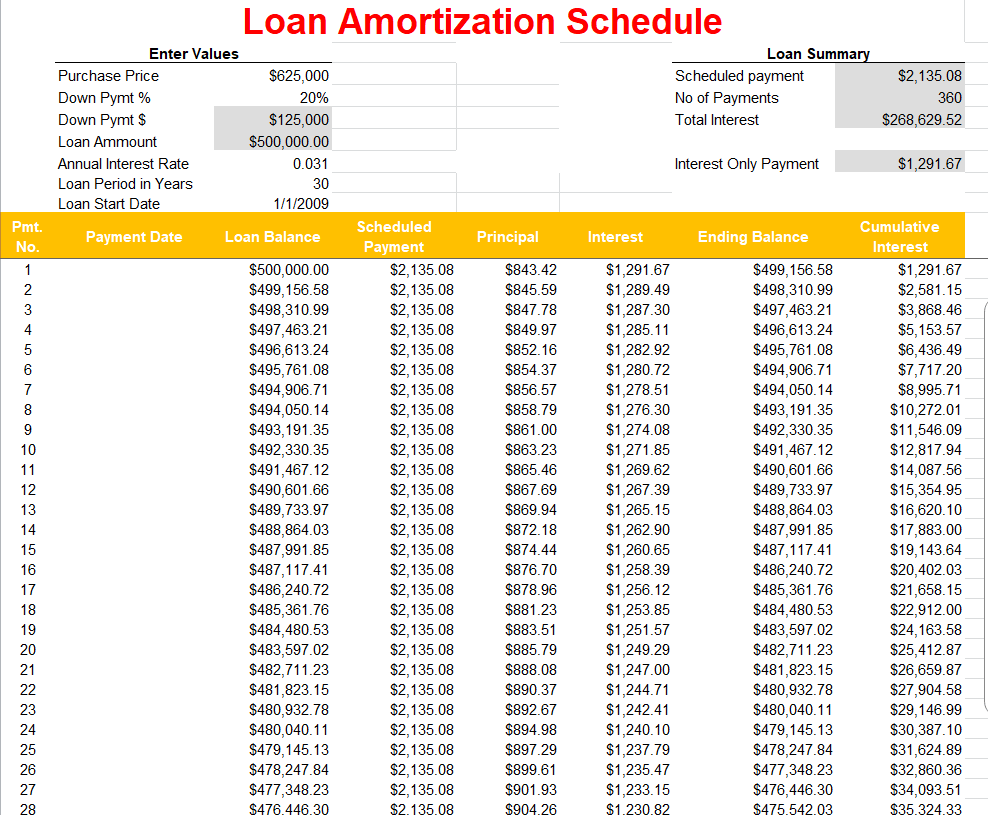The height and width of the screenshot is (815, 988).
Task: Select loan balance $492,330.35 in payment 10
Action: 289,450
